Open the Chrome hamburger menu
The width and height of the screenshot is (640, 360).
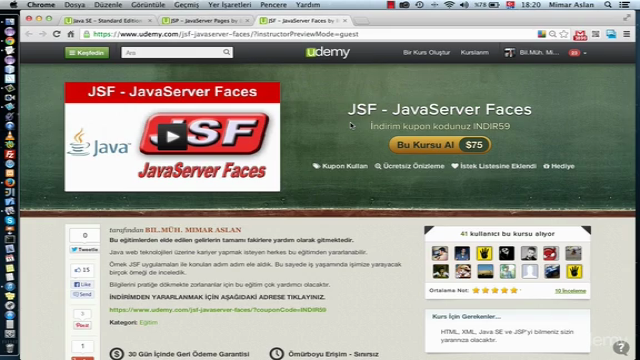(627, 34)
